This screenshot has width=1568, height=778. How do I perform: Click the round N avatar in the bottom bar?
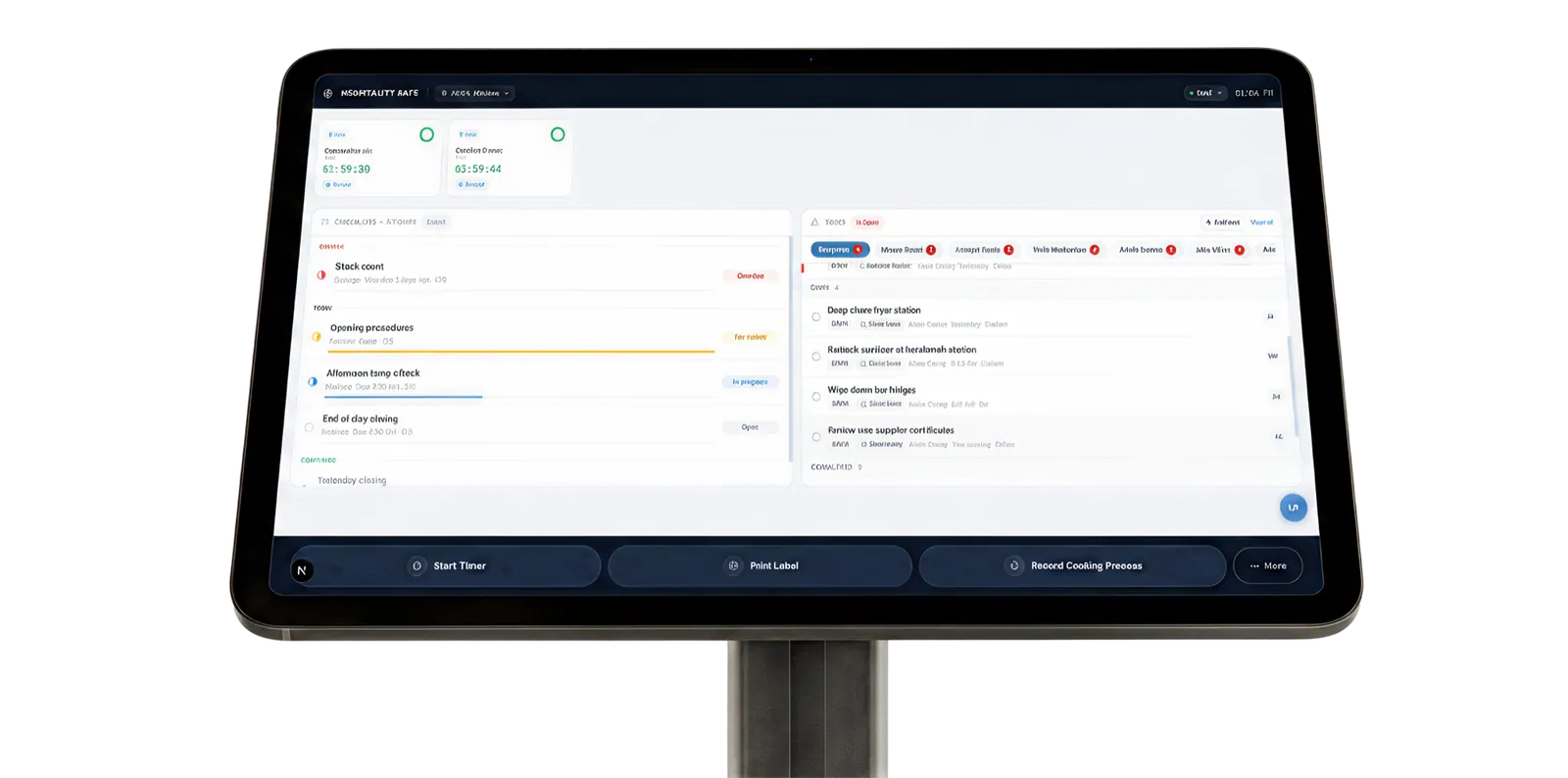tap(302, 569)
